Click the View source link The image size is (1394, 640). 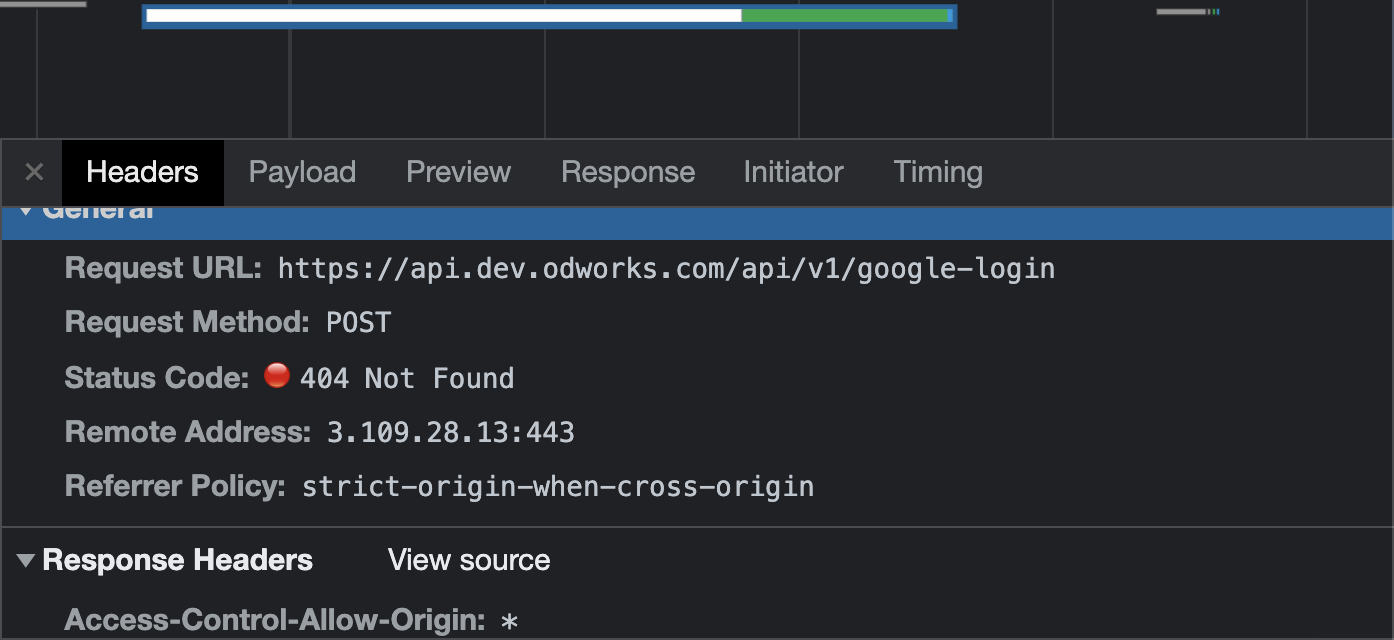tap(469, 560)
